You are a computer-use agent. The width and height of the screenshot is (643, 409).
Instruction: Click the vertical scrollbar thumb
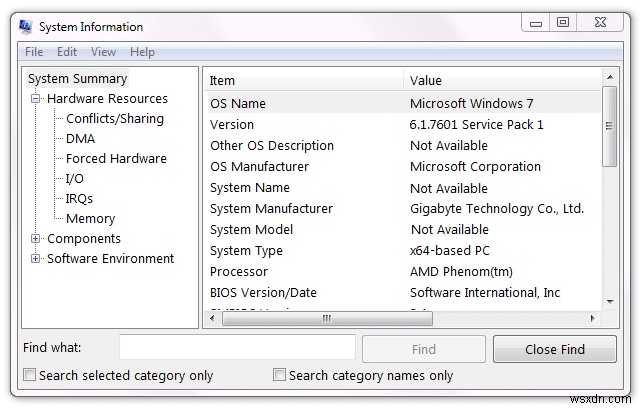coord(610,126)
